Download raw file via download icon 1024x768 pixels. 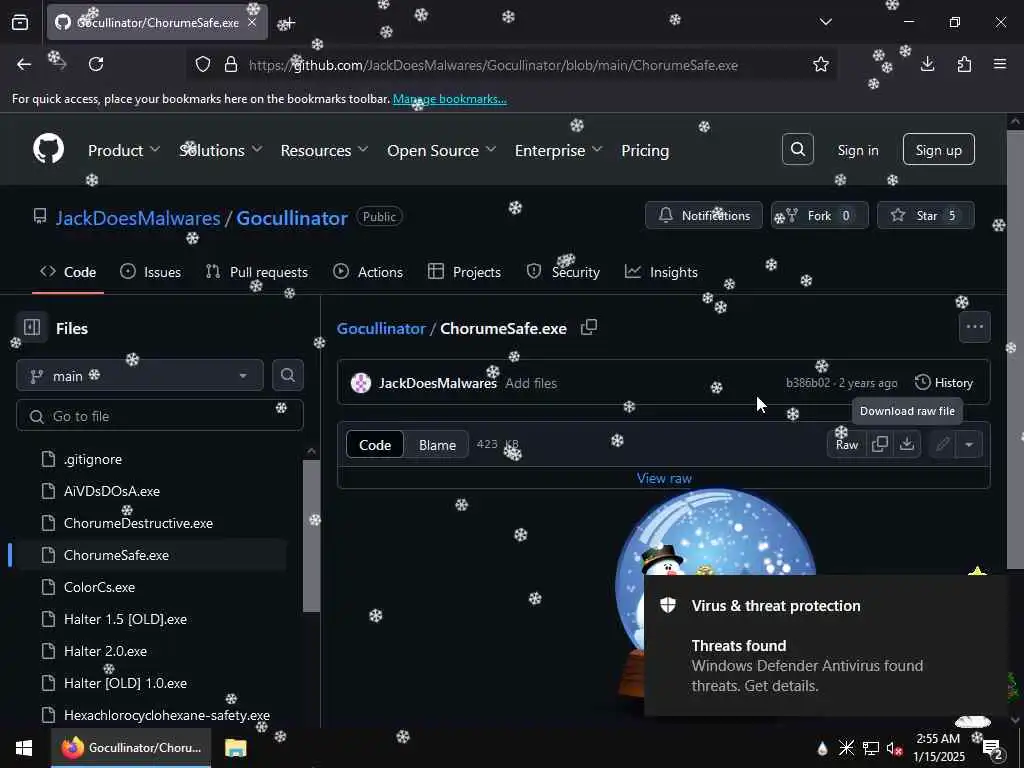(x=906, y=444)
